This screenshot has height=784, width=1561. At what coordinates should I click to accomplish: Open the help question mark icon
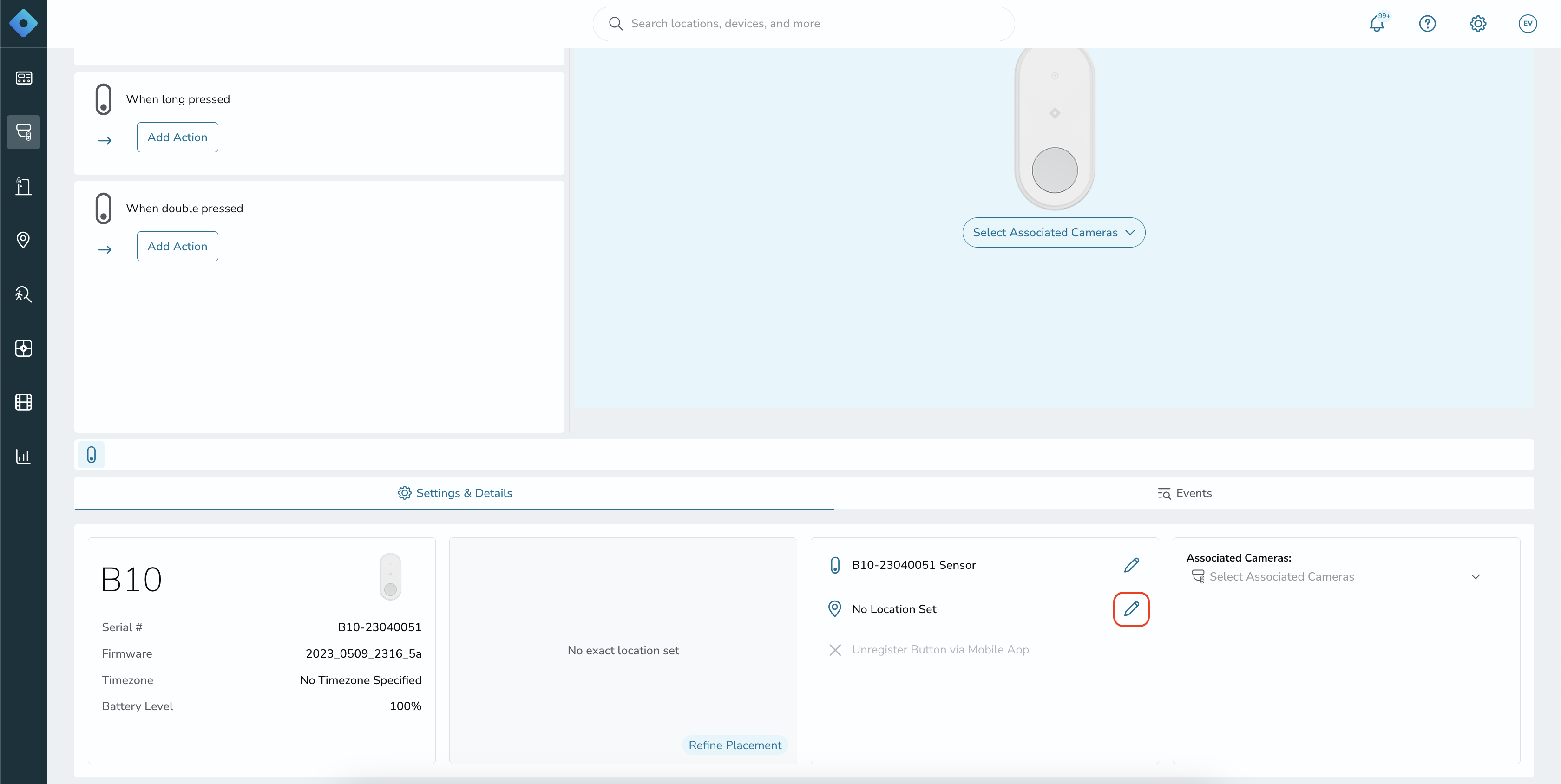(1427, 24)
